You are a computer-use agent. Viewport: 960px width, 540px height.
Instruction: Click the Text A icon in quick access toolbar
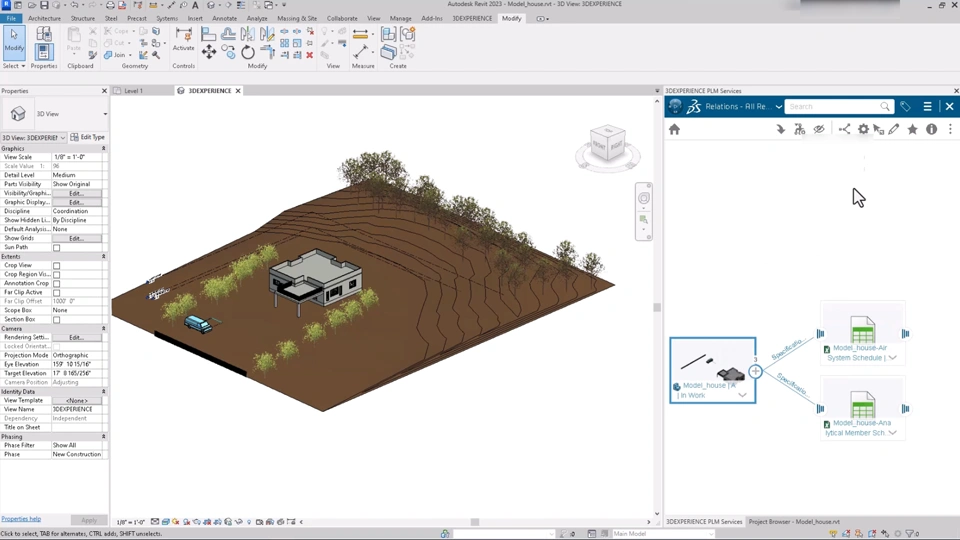tap(195, 5)
